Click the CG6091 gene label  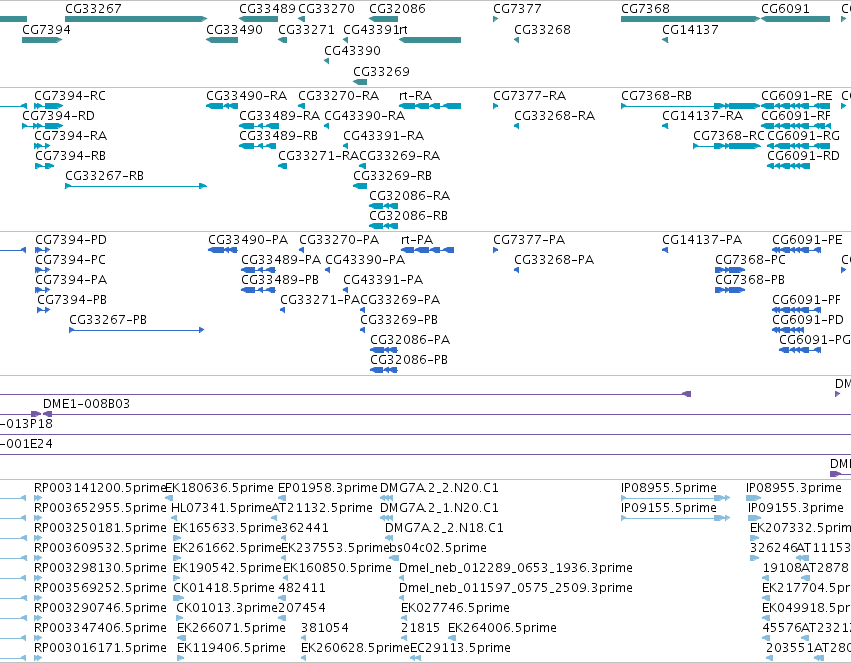tap(785, 9)
